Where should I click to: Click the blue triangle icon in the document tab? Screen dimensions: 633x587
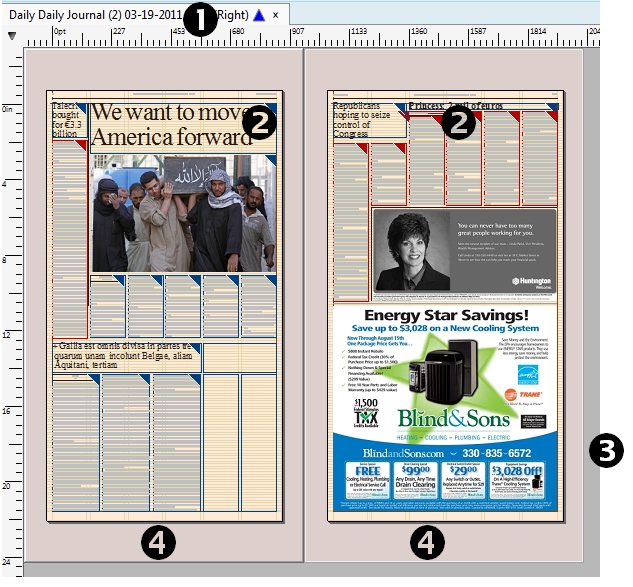259,15
